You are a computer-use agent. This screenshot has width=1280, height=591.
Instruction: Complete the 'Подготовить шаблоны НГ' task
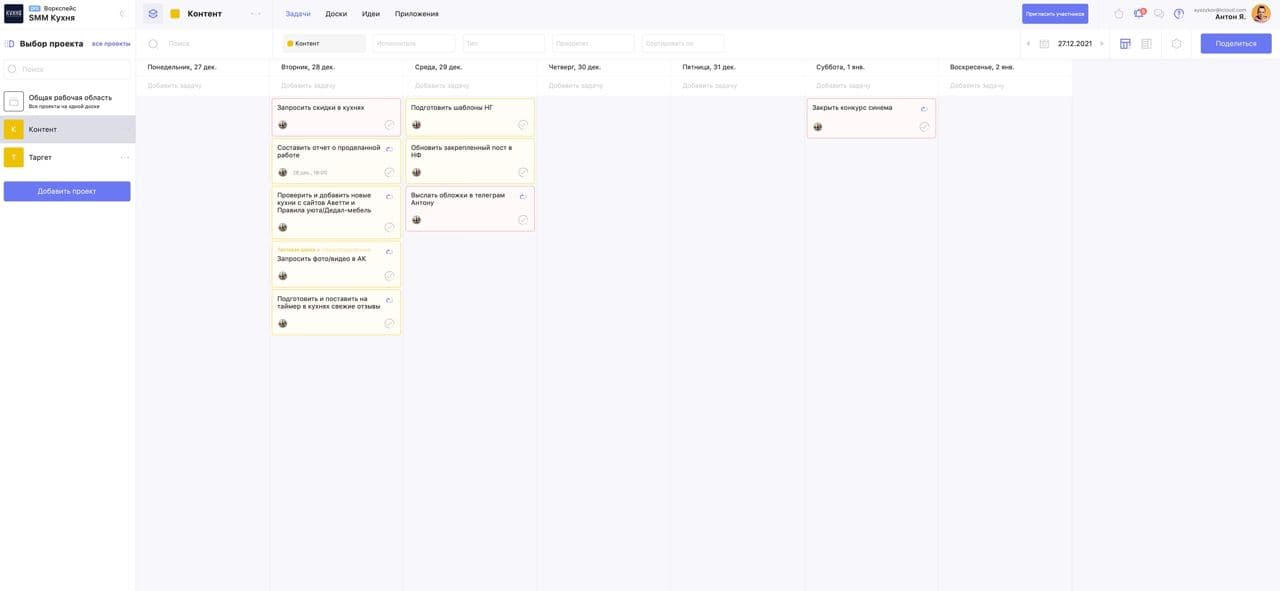pyautogui.click(x=522, y=125)
